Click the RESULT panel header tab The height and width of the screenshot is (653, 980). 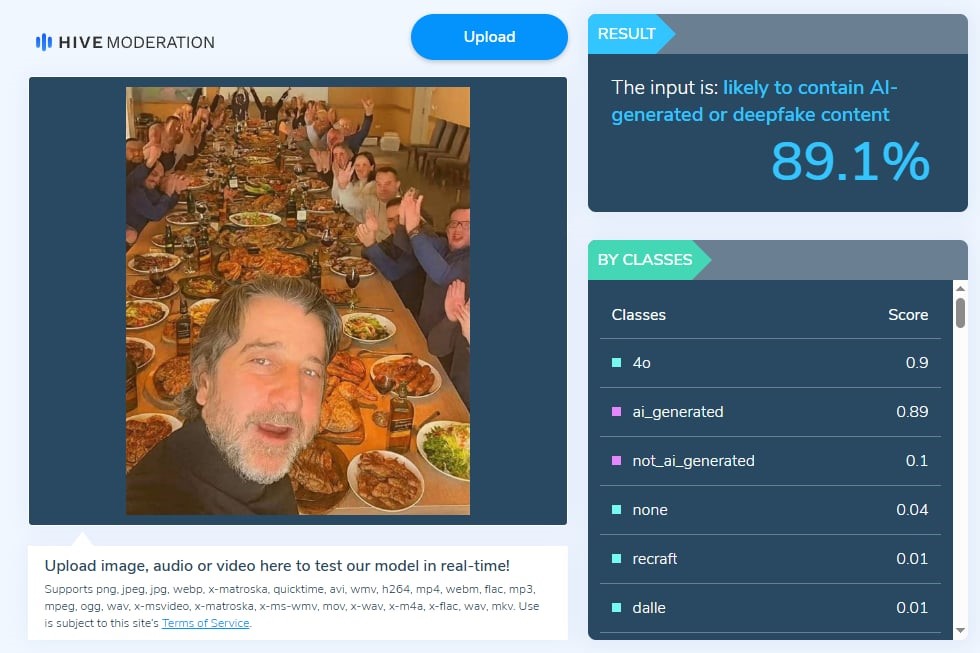(627, 34)
